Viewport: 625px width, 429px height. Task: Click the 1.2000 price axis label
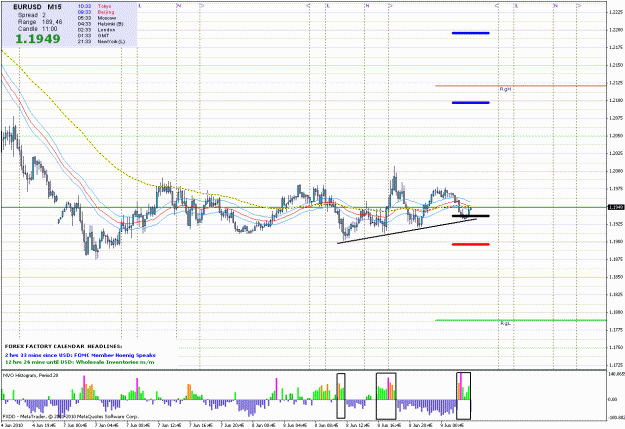pos(616,171)
